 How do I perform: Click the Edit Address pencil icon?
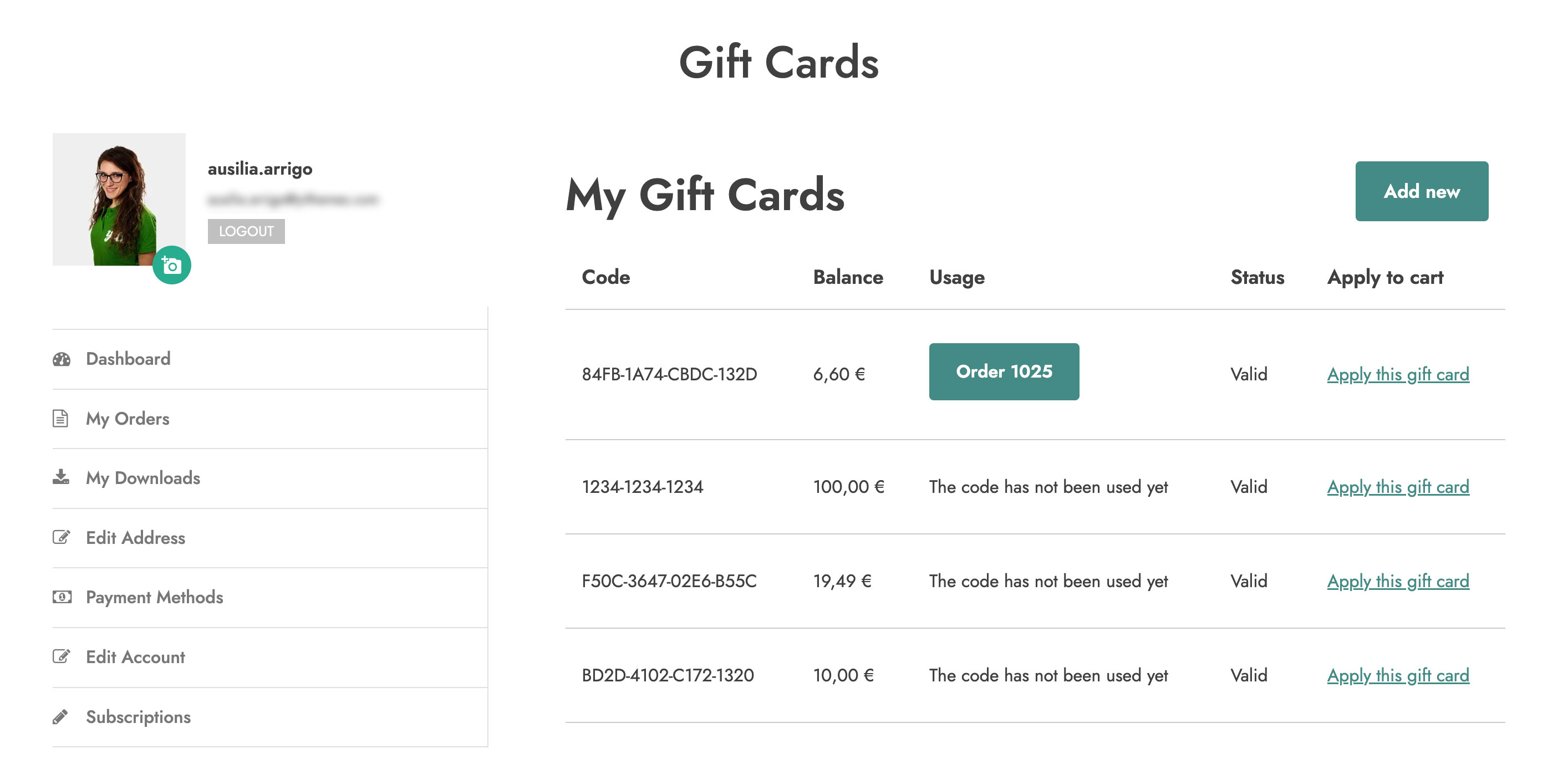[62, 538]
